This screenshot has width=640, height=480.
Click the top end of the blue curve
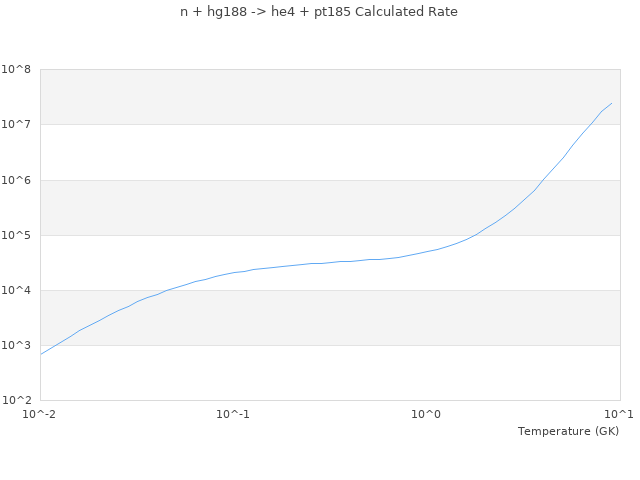(611, 103)
